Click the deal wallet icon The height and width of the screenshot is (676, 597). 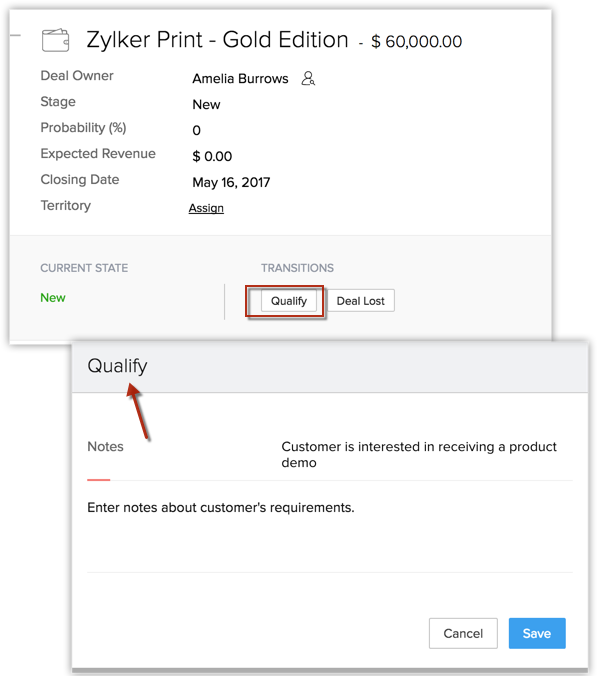[55, 40]
